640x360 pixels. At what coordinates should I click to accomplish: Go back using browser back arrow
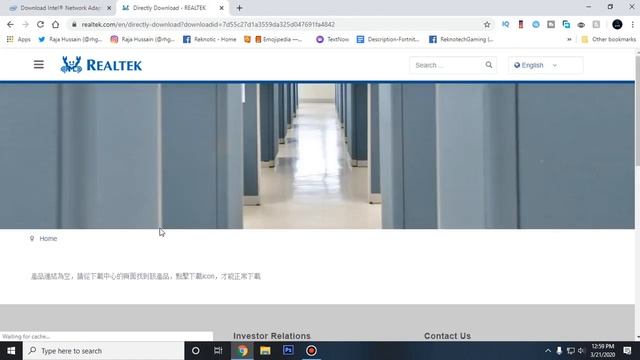[10, 24]
